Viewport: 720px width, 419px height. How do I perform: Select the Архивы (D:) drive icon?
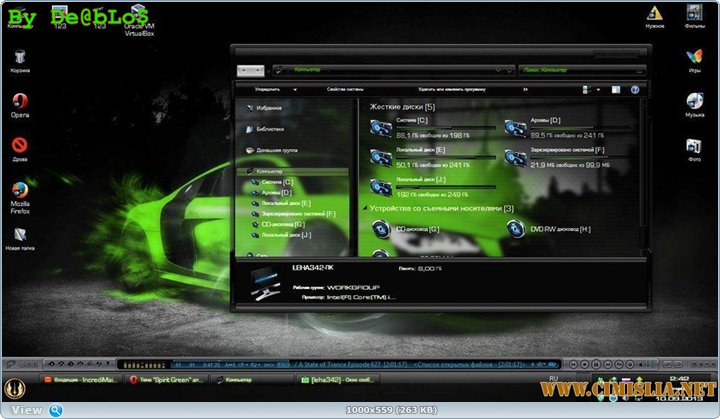(x=515, y=128)
